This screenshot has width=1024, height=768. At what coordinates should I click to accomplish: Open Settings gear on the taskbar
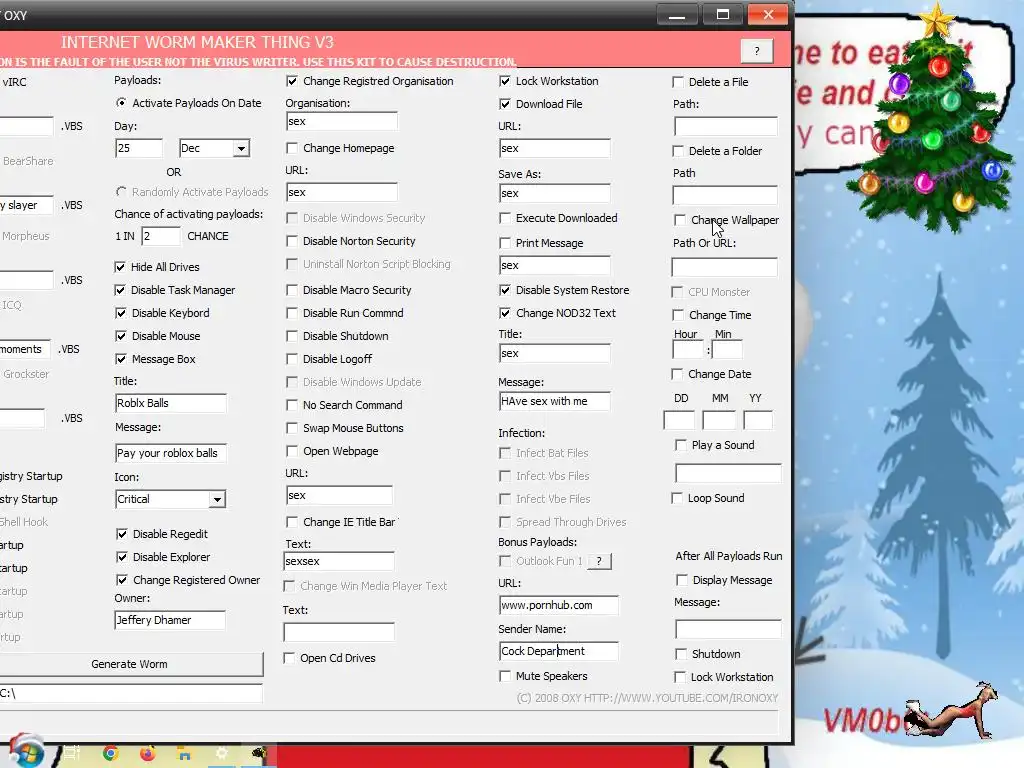[221, 753]
